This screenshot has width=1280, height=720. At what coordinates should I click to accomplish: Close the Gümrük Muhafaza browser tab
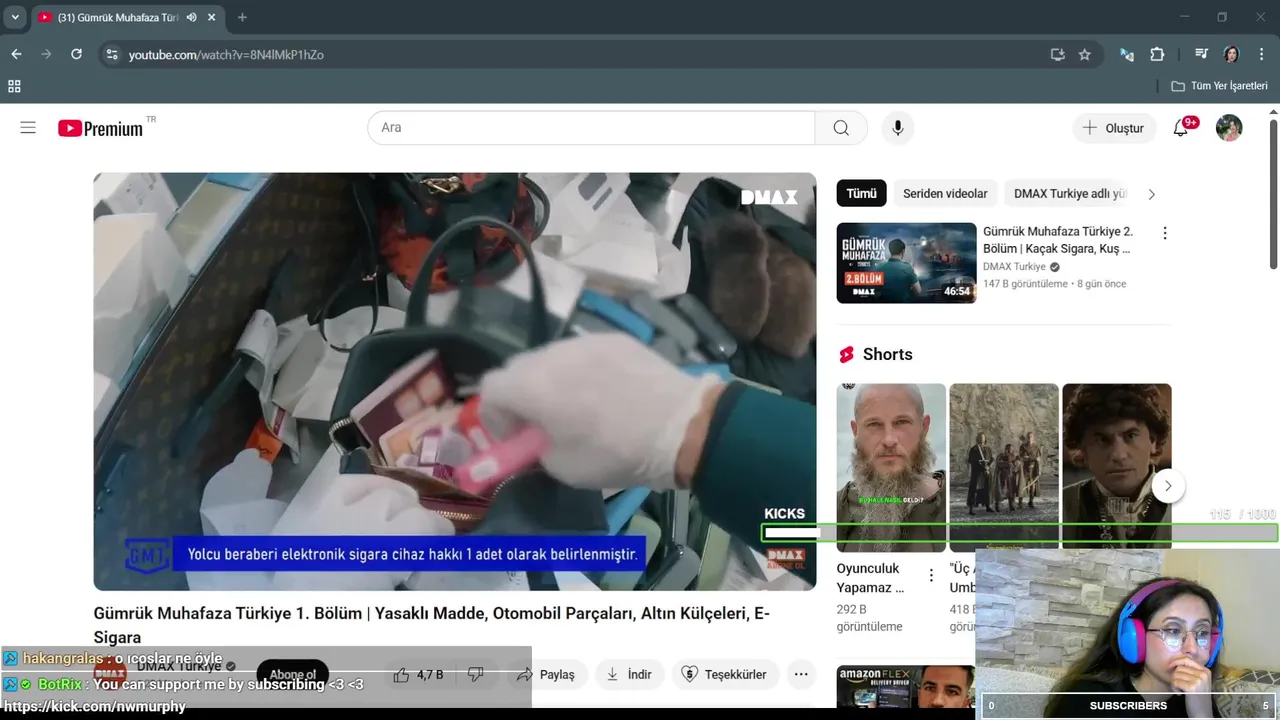click(x=213, y=17)
